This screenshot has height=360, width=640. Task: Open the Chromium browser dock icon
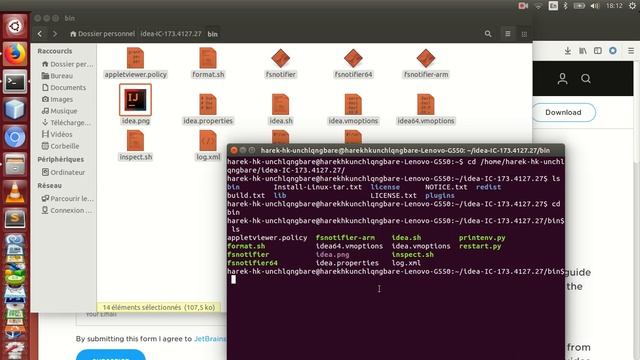[15, 137]
